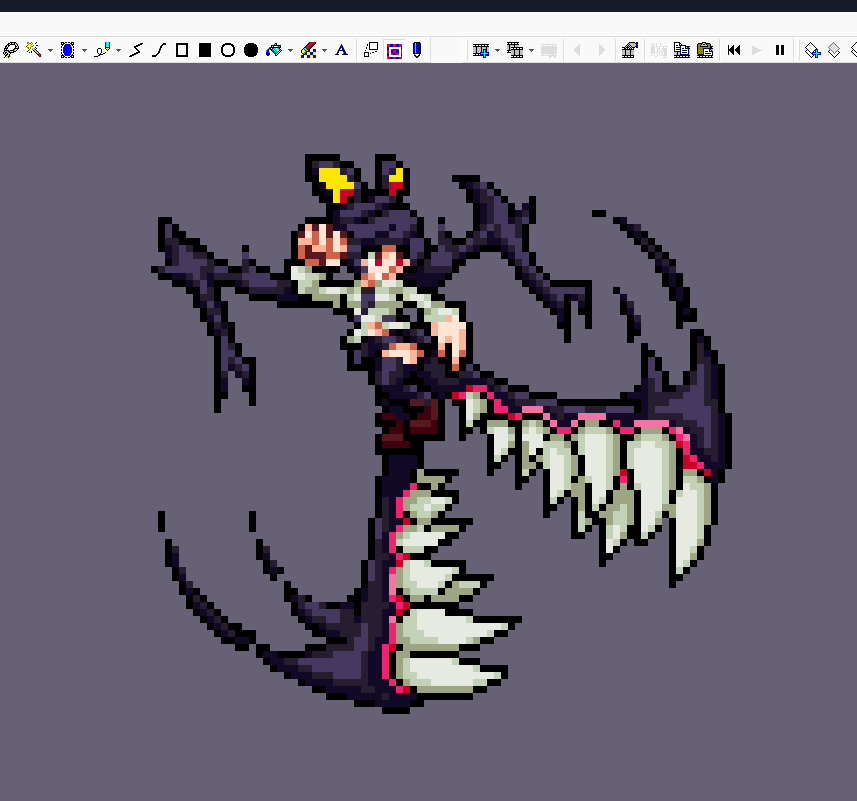This screenshot has height=801, width=857.
Task: Expand the selection shape dropdown arrow
Action: click(84, 51)
